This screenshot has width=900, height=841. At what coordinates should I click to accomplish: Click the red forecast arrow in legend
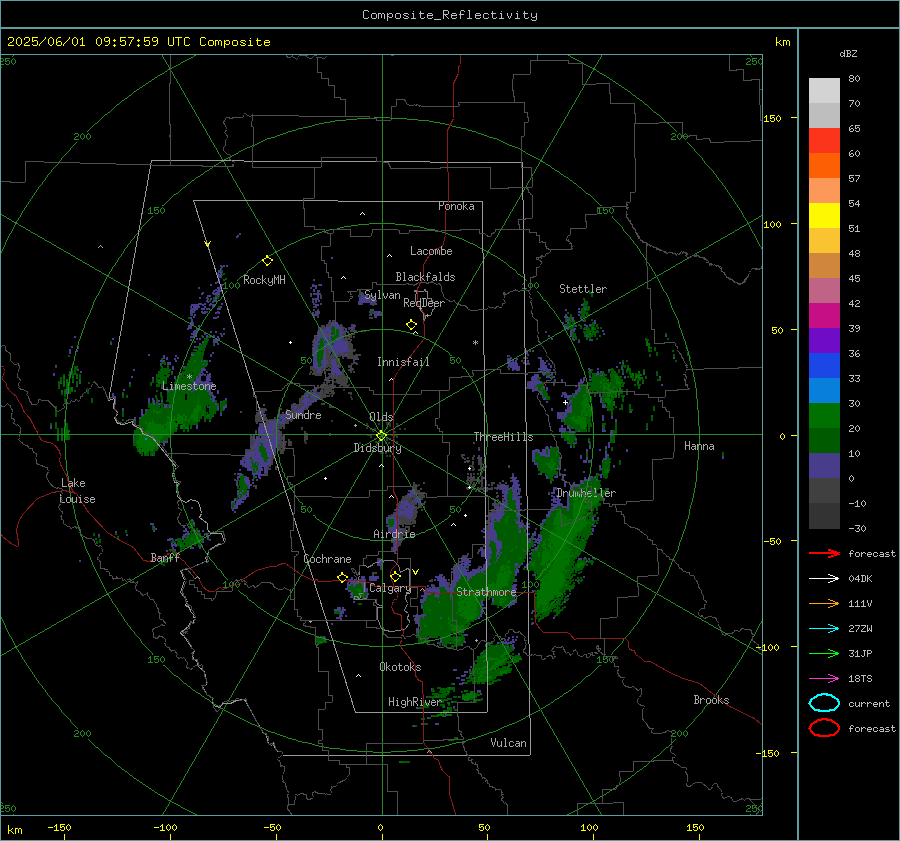click(824, 553)
